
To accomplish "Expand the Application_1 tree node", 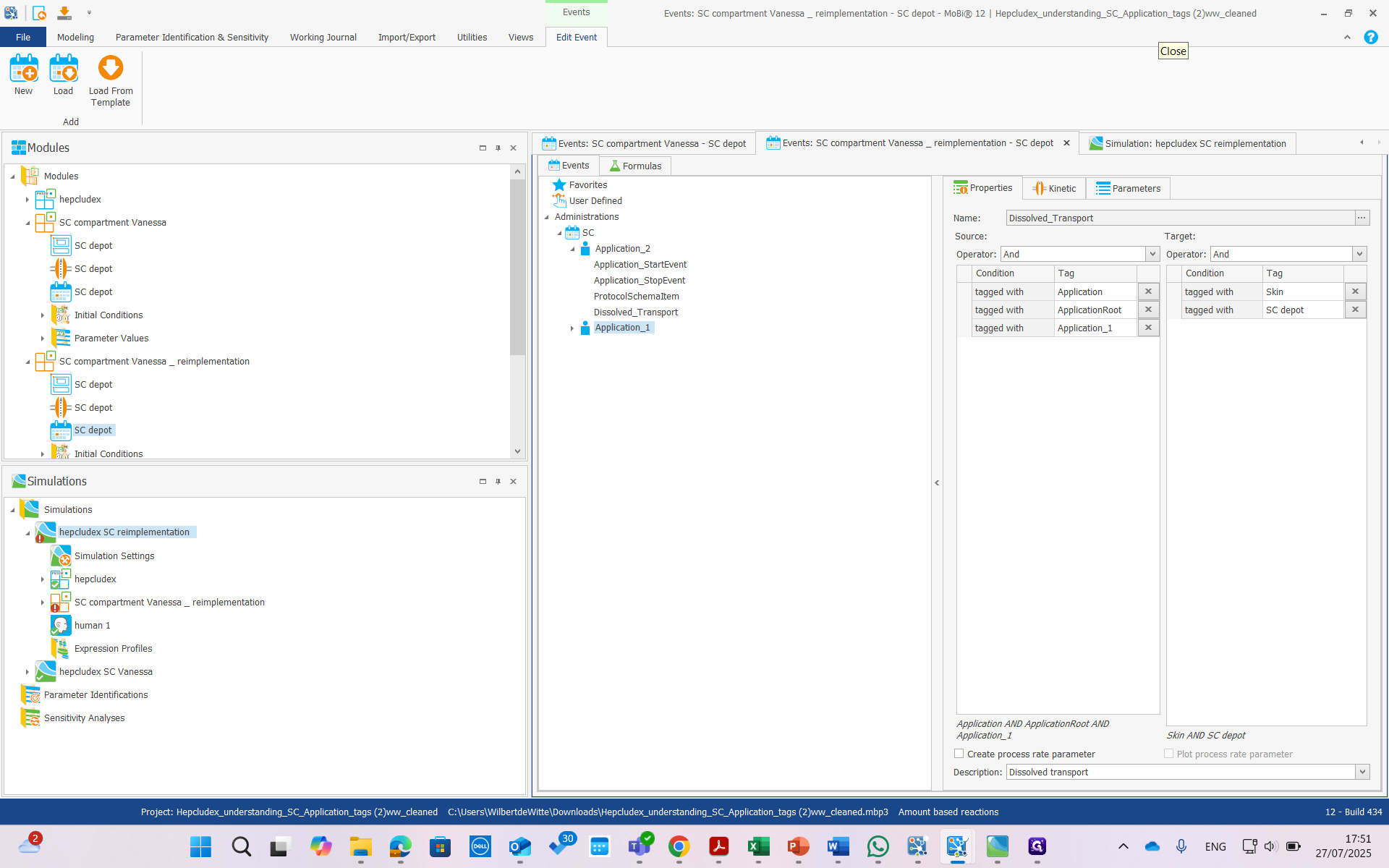I will click(572, 328).
